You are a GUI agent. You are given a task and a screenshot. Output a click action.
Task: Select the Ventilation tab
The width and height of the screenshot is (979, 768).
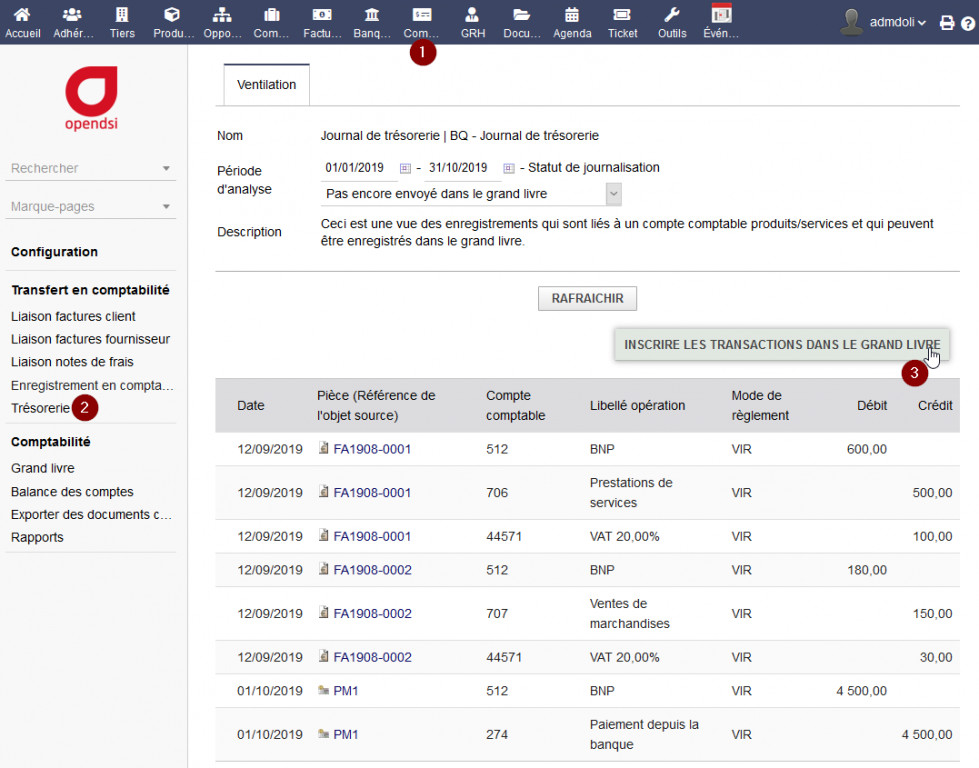coord(266,85)
